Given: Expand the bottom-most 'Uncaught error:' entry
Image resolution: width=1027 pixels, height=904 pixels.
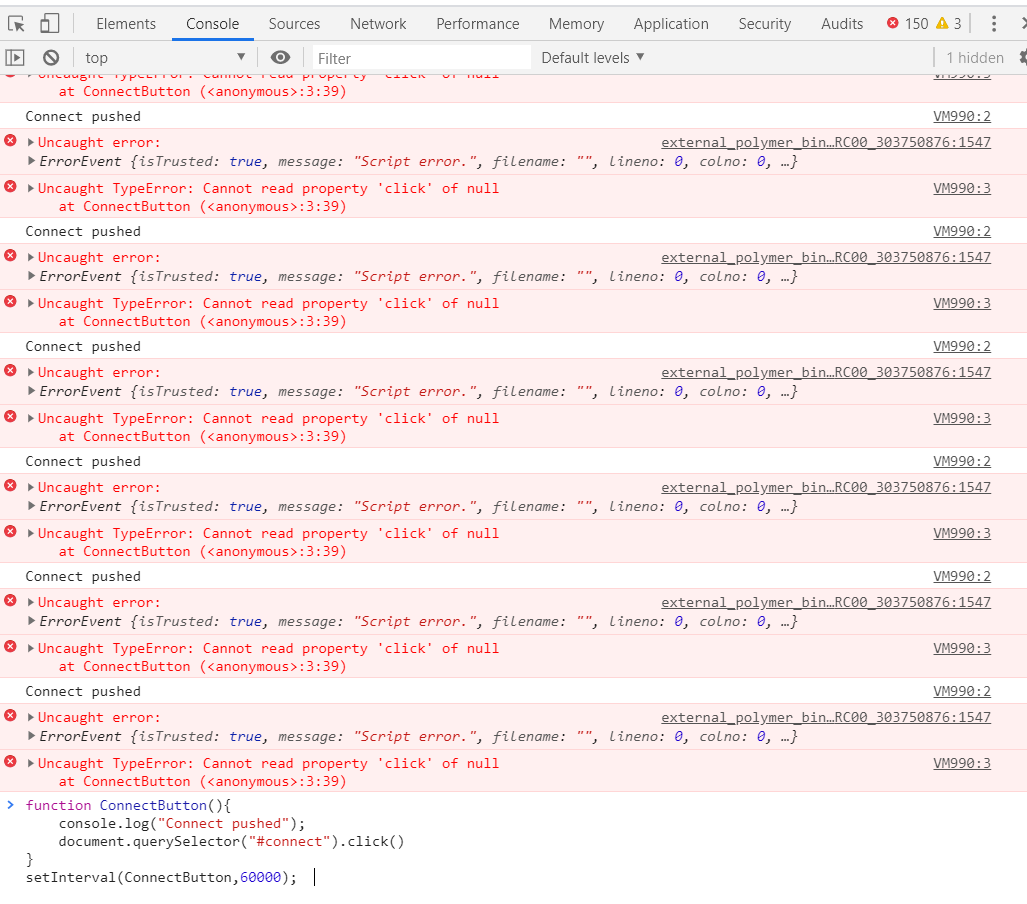Looking at the screenshot, I should point(31,717).
